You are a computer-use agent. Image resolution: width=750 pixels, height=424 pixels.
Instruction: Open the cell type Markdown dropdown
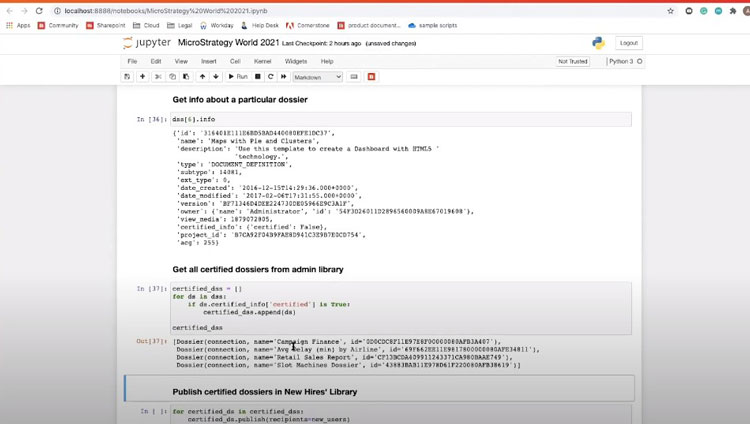pyautogui.click(x=317, y=77)
